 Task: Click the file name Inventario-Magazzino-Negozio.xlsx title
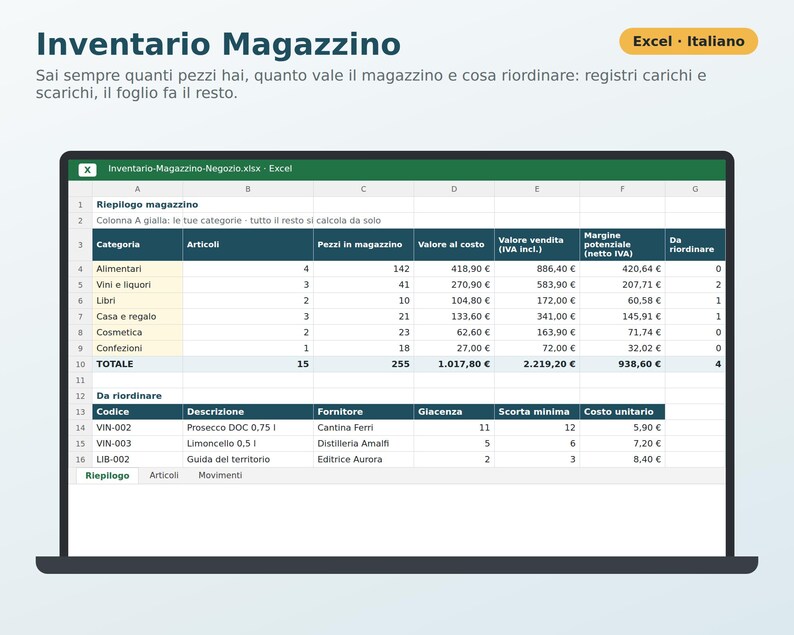point(200,169)
